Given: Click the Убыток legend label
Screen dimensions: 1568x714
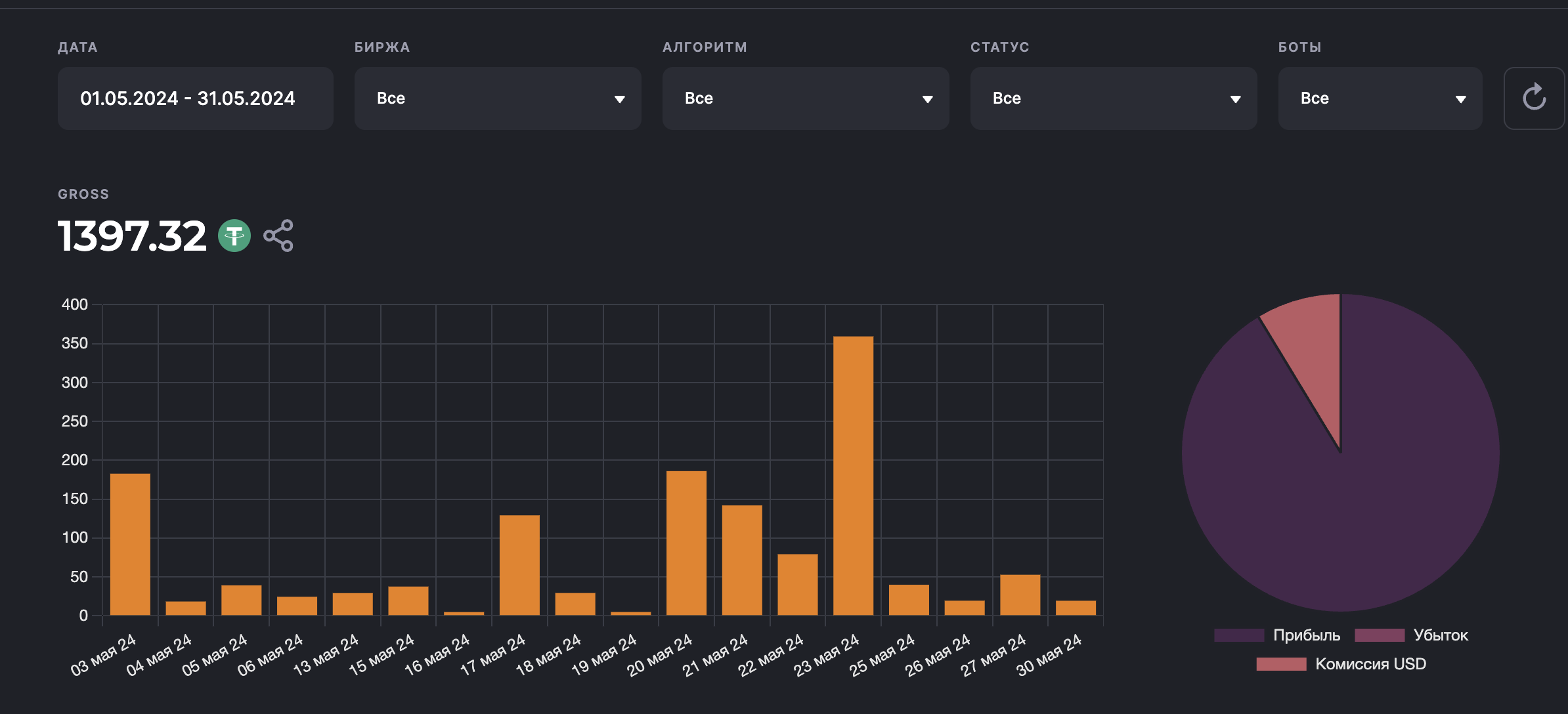Looking at the screenshot, I should click(x=1441, y=635).
